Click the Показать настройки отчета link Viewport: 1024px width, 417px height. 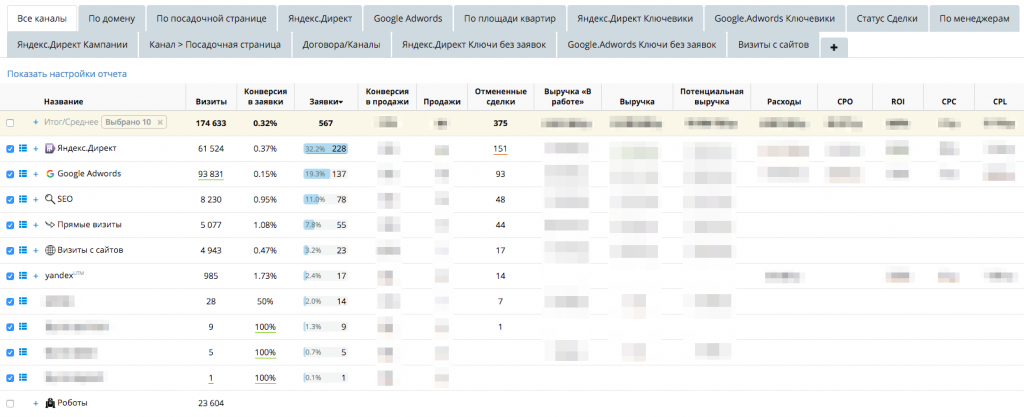pos(67,74)
